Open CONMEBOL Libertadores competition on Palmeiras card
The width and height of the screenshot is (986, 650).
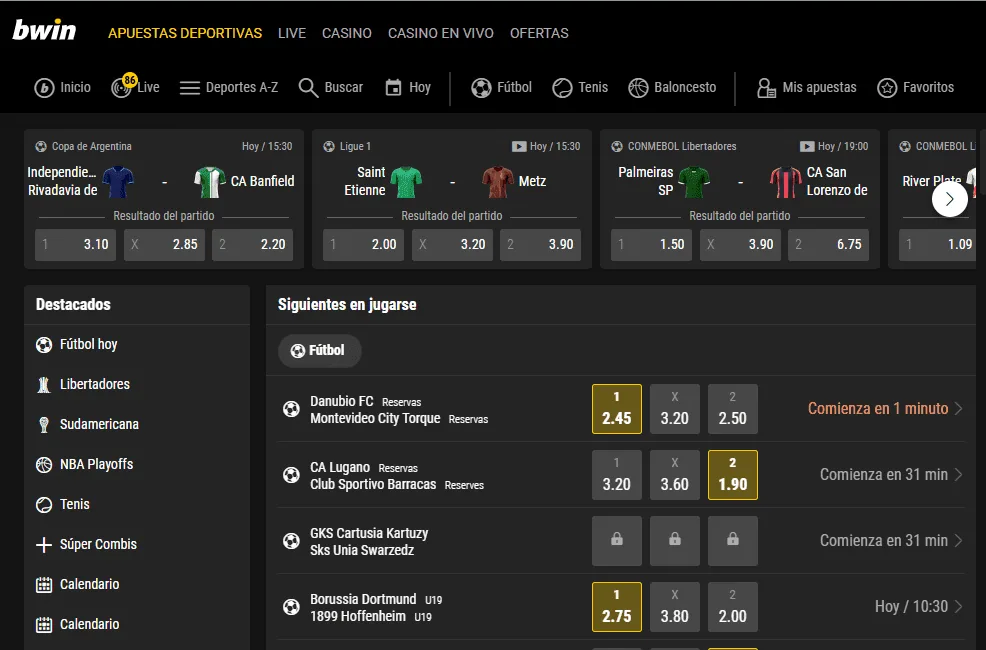click(682, 146)
